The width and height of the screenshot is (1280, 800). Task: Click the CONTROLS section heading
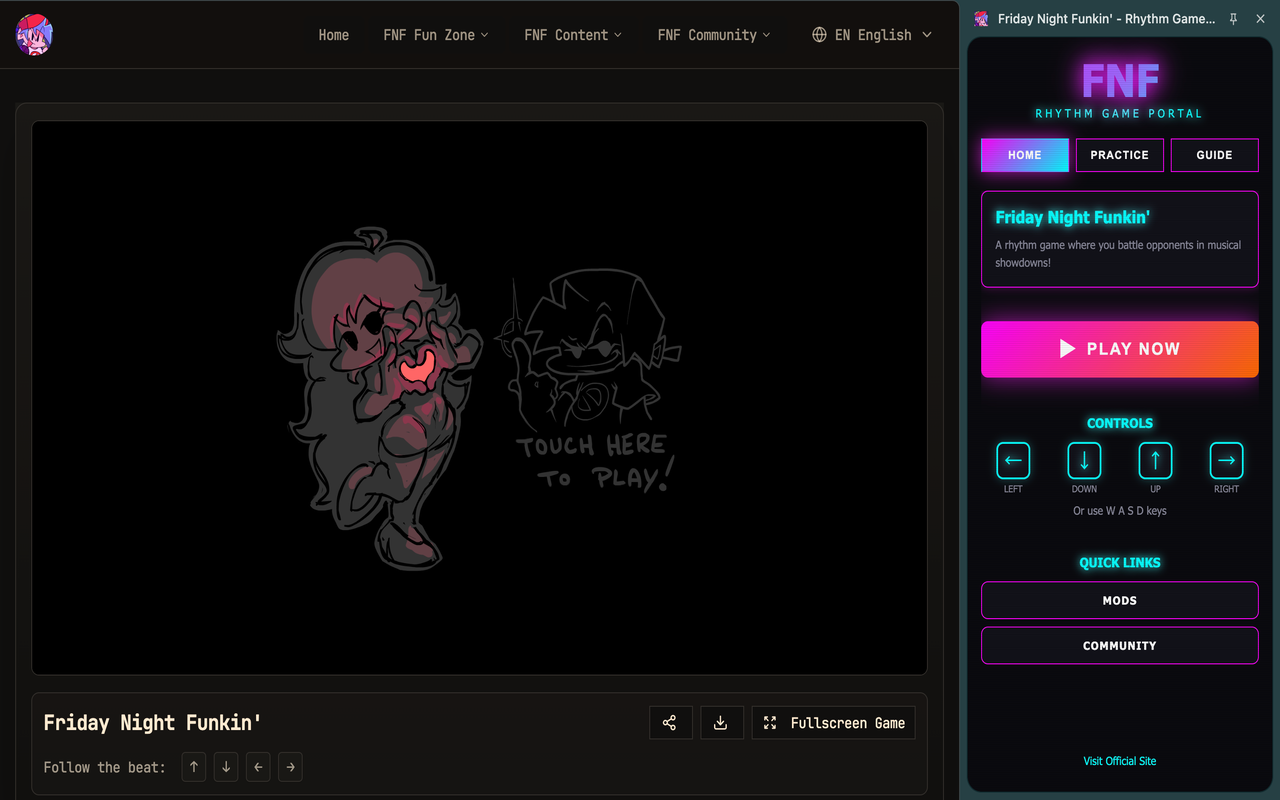pos(1120,423)
